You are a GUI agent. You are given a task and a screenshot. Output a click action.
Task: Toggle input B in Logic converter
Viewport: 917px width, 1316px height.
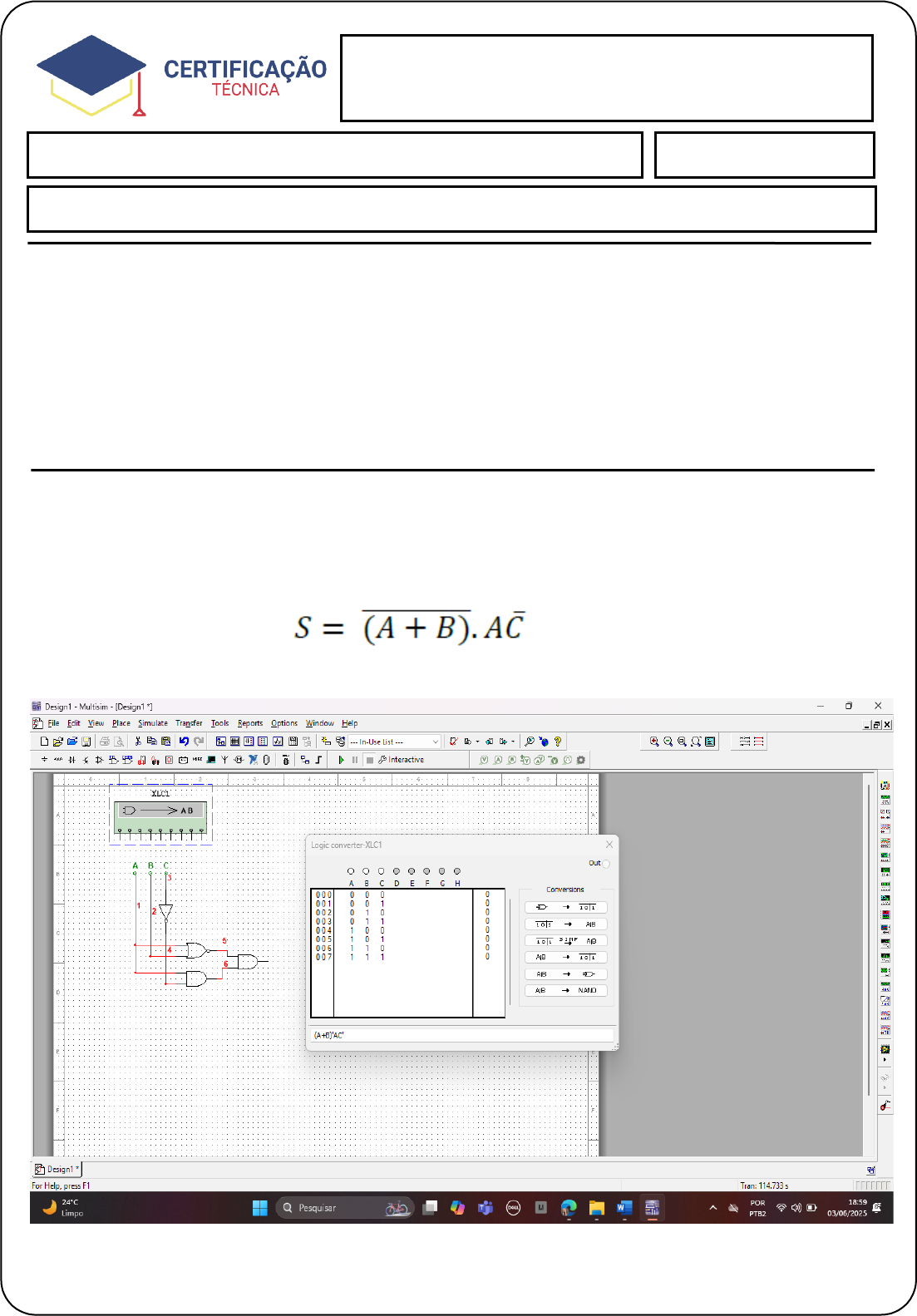point(366,871)
